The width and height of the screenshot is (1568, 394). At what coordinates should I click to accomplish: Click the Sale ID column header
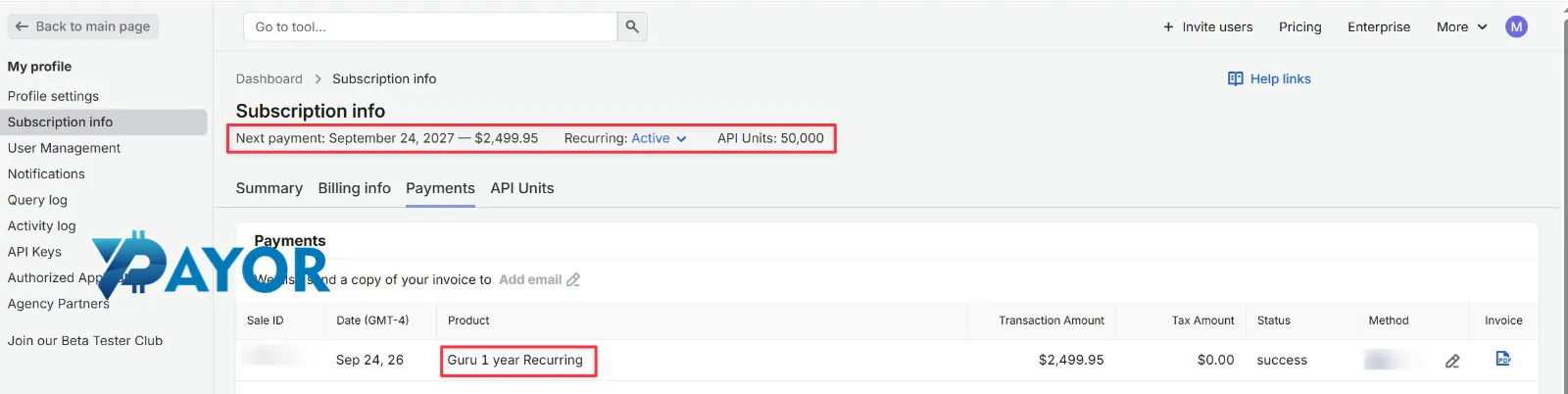265,320
